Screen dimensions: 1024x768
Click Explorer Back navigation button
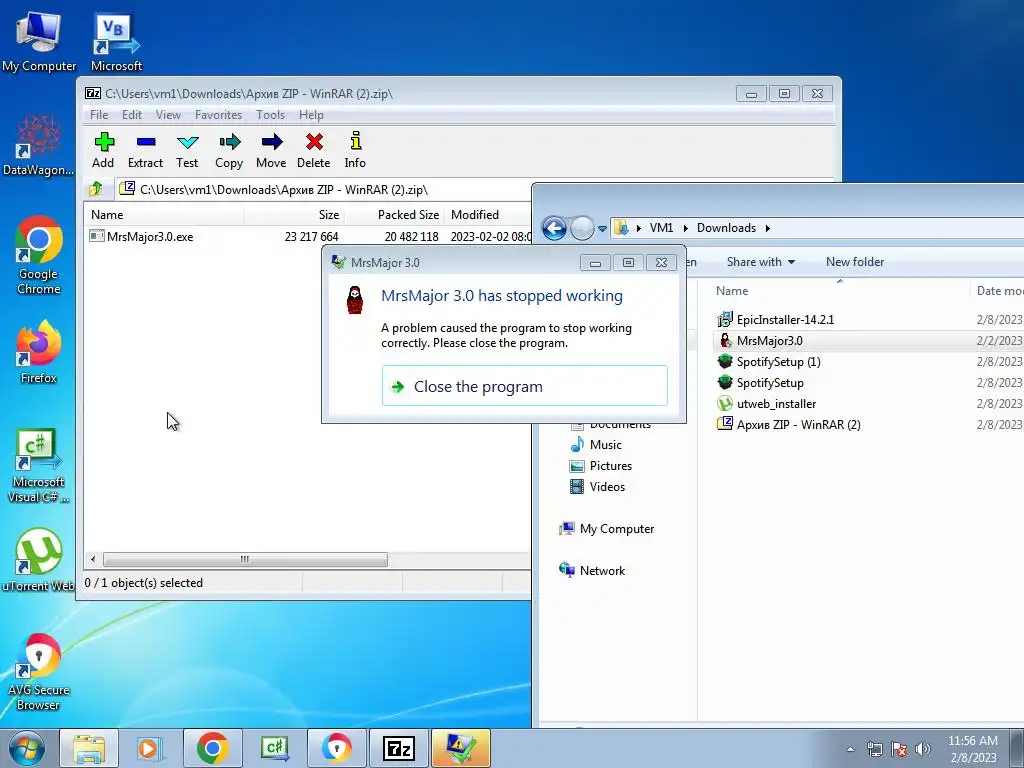click(554, 229)
